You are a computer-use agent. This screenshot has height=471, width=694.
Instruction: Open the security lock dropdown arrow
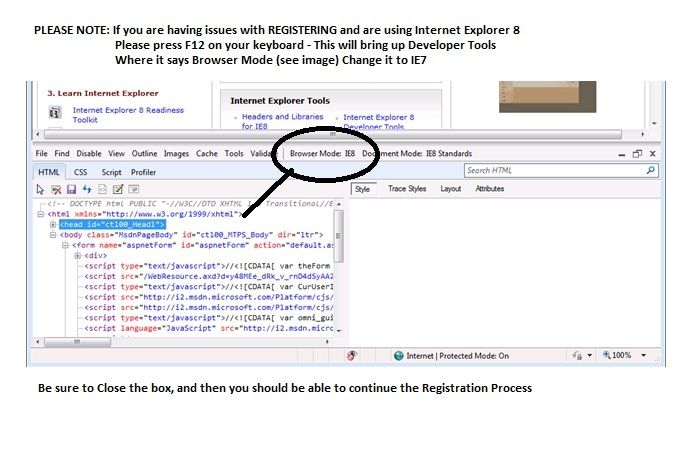(x=590, y=355)
